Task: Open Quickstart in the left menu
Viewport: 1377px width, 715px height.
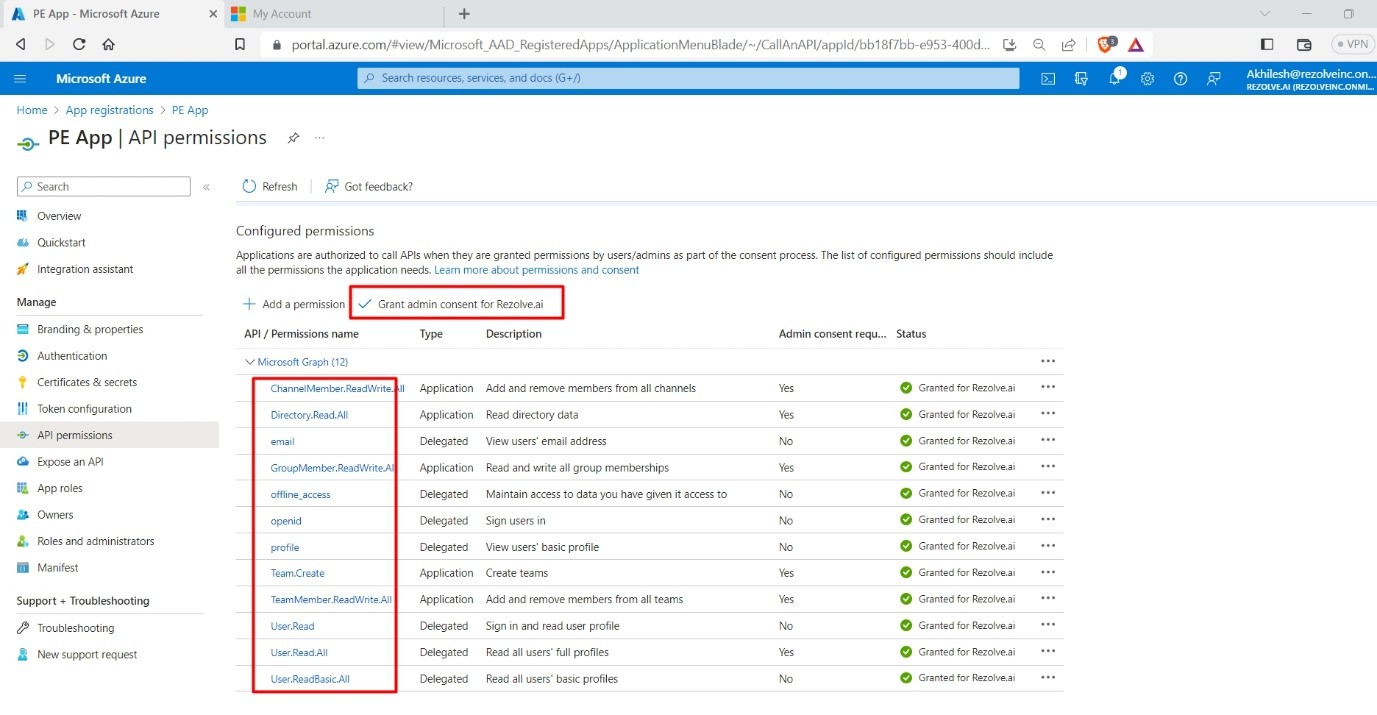Action: 61,243
